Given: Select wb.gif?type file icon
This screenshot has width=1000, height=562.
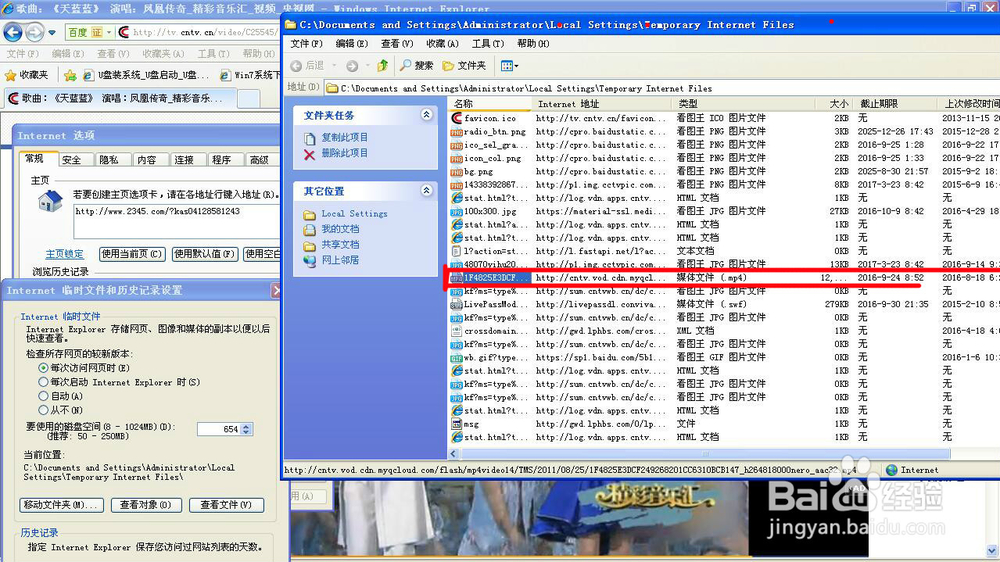Looking at the screenshot, I should point(456,357).
